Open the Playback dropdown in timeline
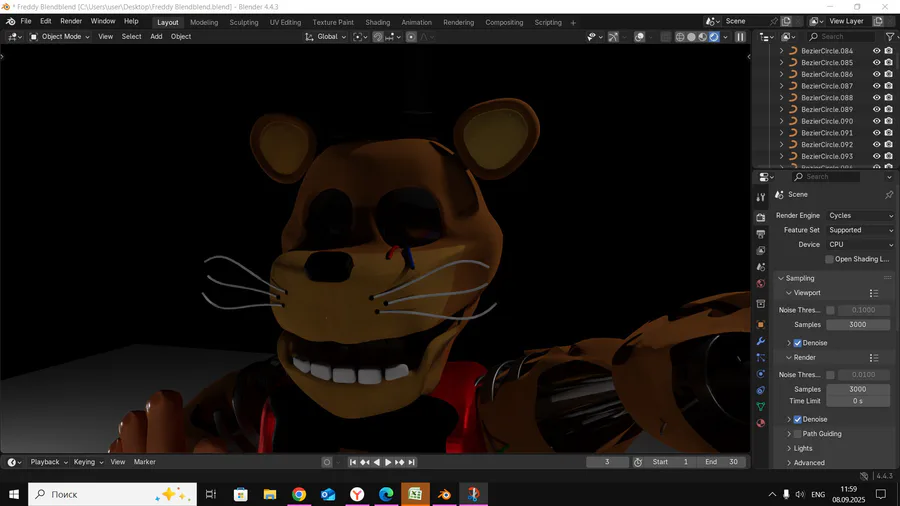The width and height of the screenshot is (900, 506). [49, 462]
